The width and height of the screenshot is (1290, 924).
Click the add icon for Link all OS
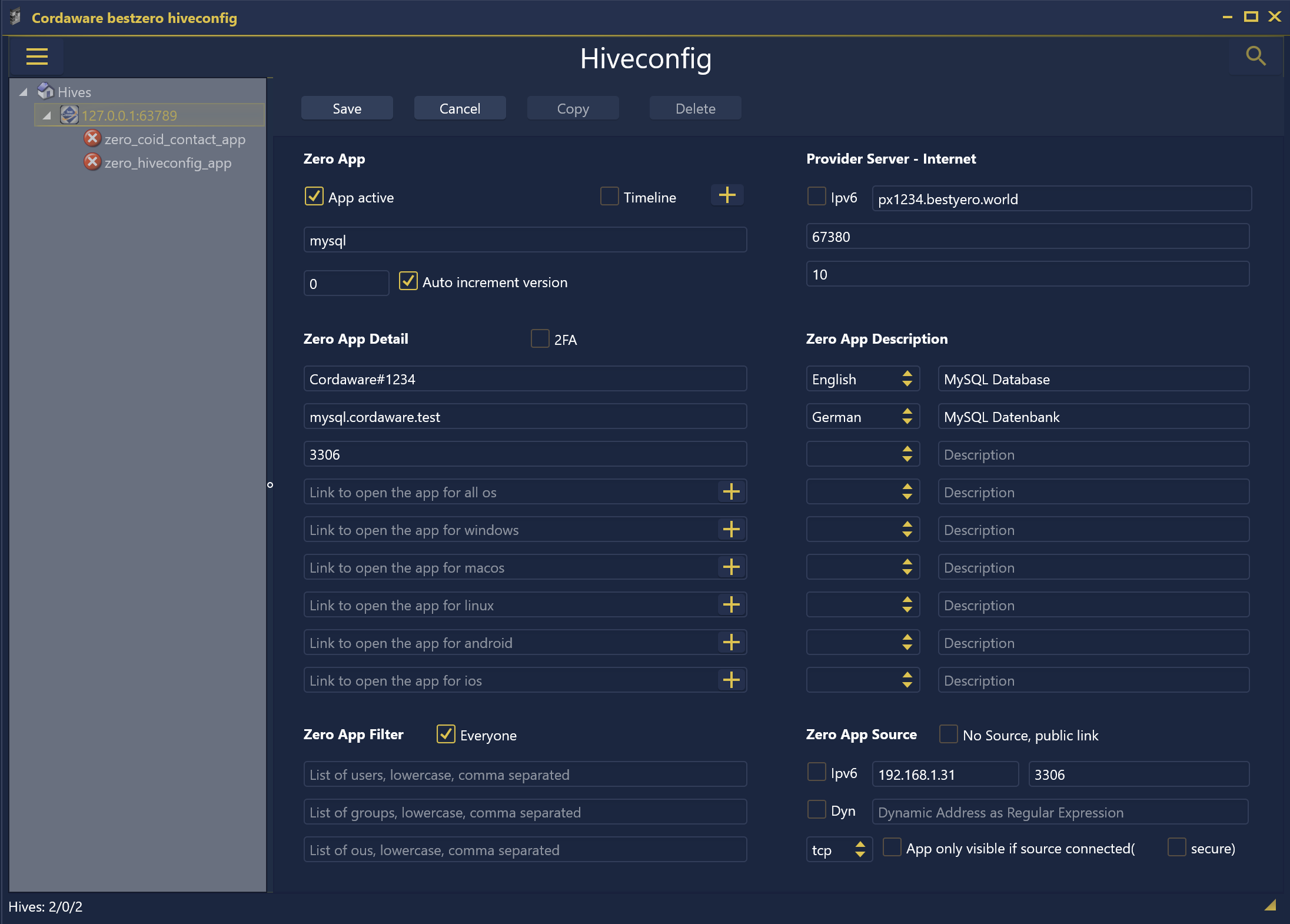tap(731, 491)
